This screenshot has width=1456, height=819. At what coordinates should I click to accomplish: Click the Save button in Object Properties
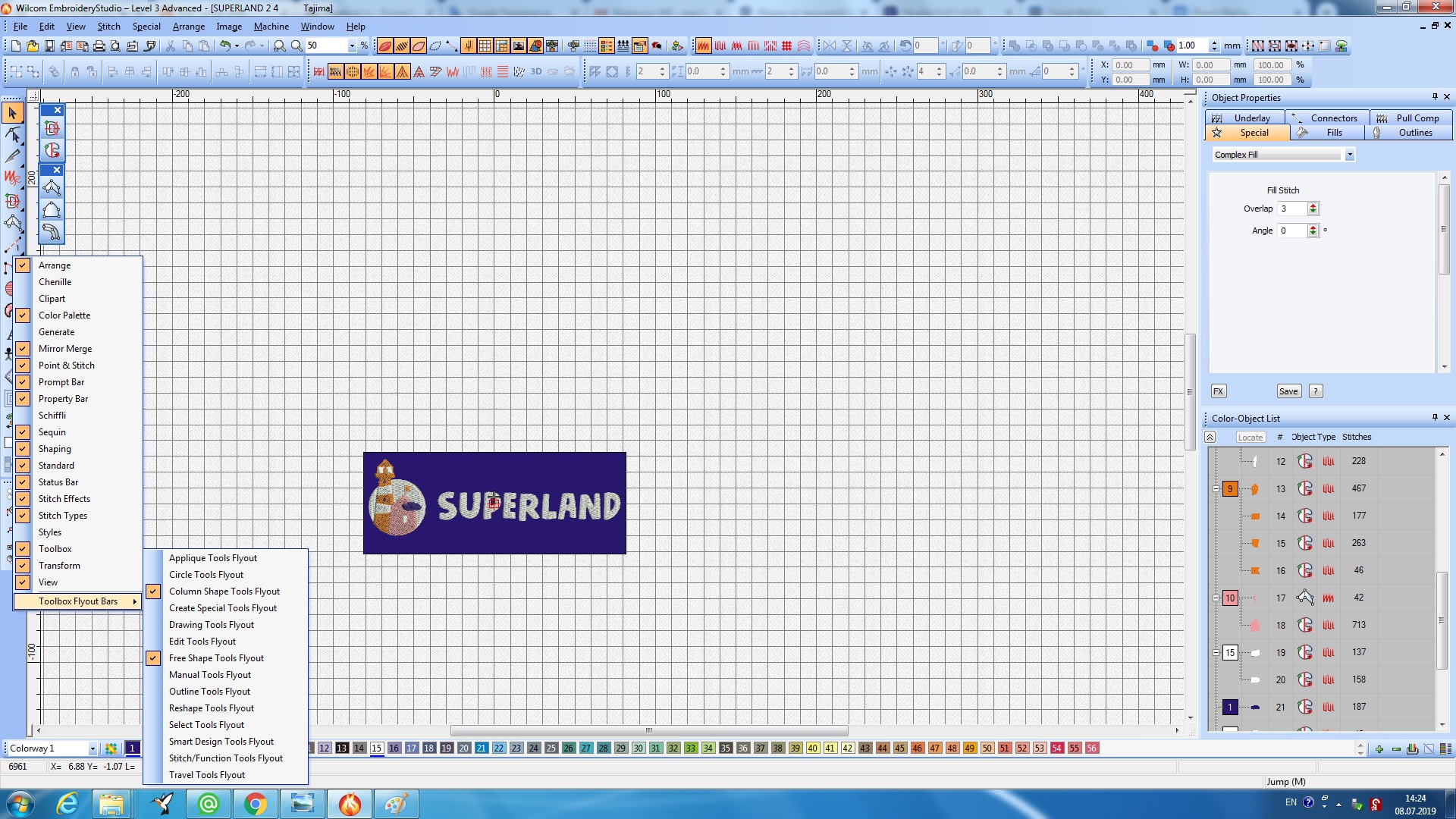tap(1288, 391)
